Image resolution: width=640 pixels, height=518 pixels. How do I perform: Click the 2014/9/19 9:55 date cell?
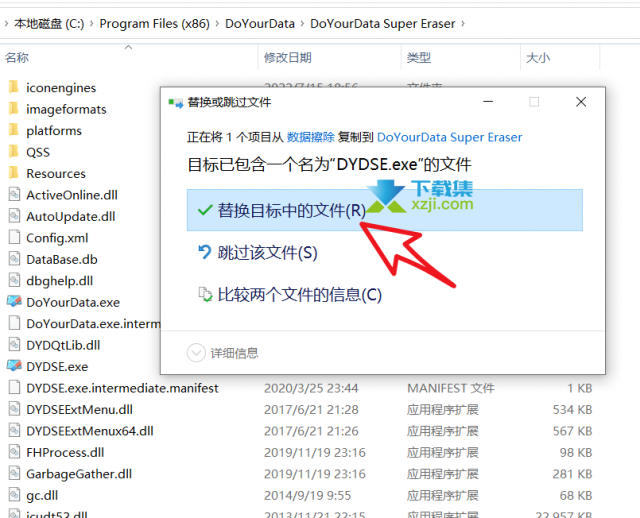307,495
